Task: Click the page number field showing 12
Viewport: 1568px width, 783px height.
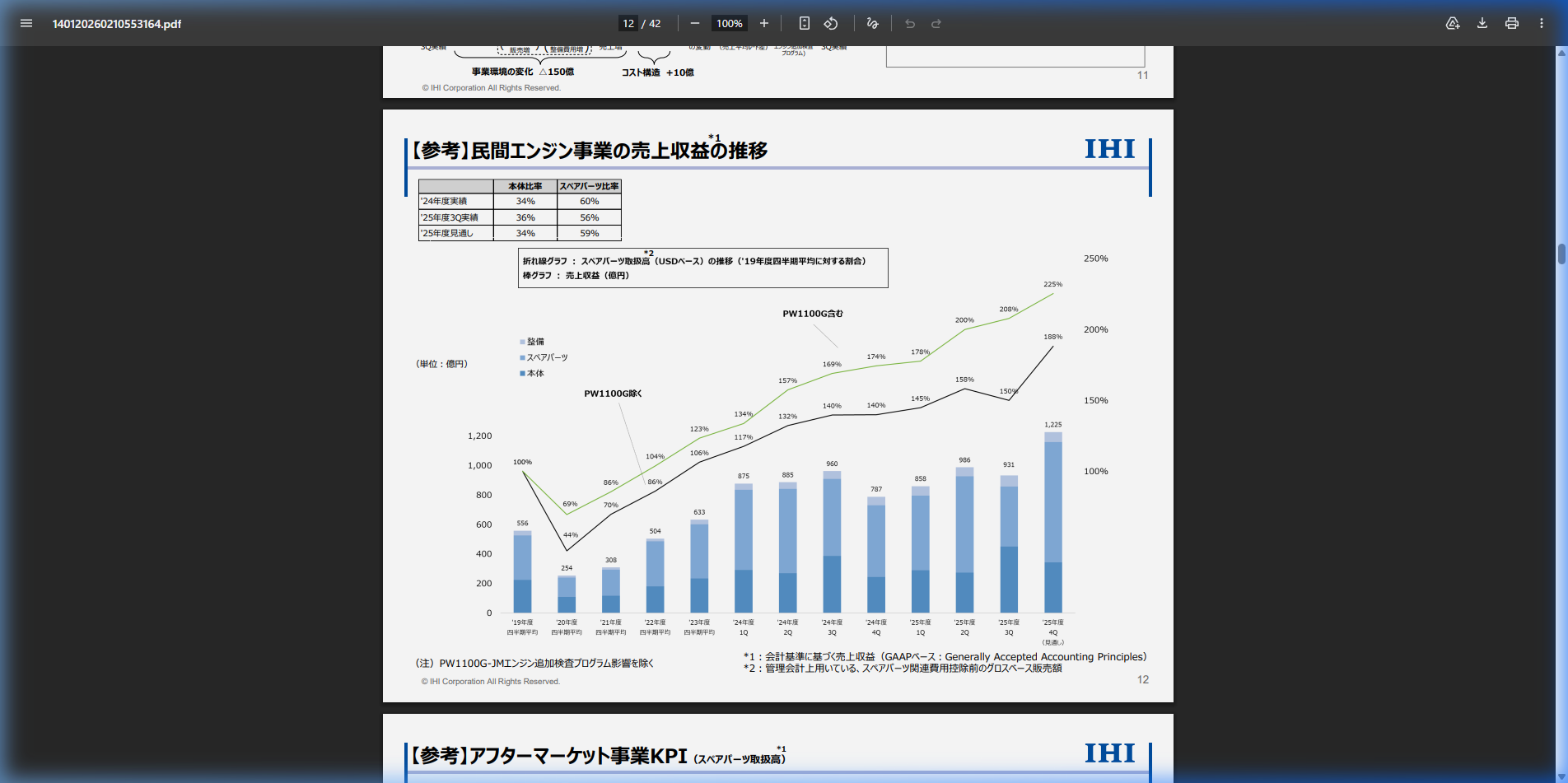Action: [x=628, y=23]
